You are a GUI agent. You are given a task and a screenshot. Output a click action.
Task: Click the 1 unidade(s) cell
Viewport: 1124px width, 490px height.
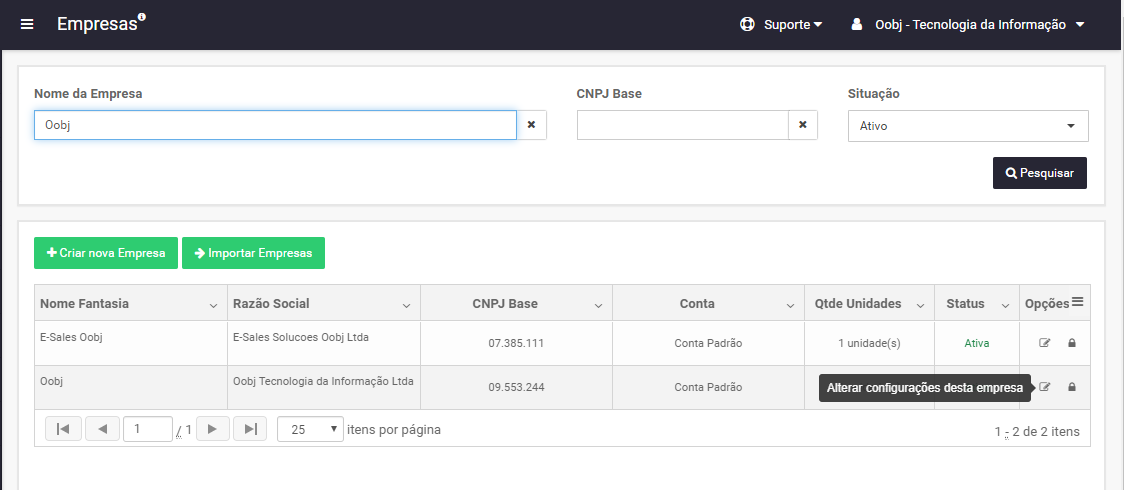point(869,343)
